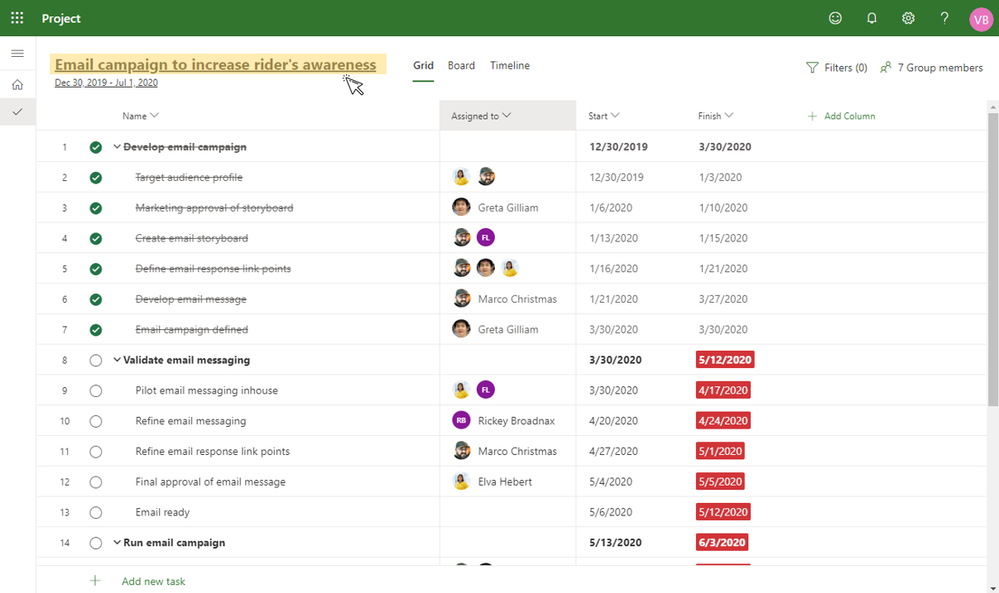
Task: Open the notifications bell icon
Action: (x=872, y=18)
